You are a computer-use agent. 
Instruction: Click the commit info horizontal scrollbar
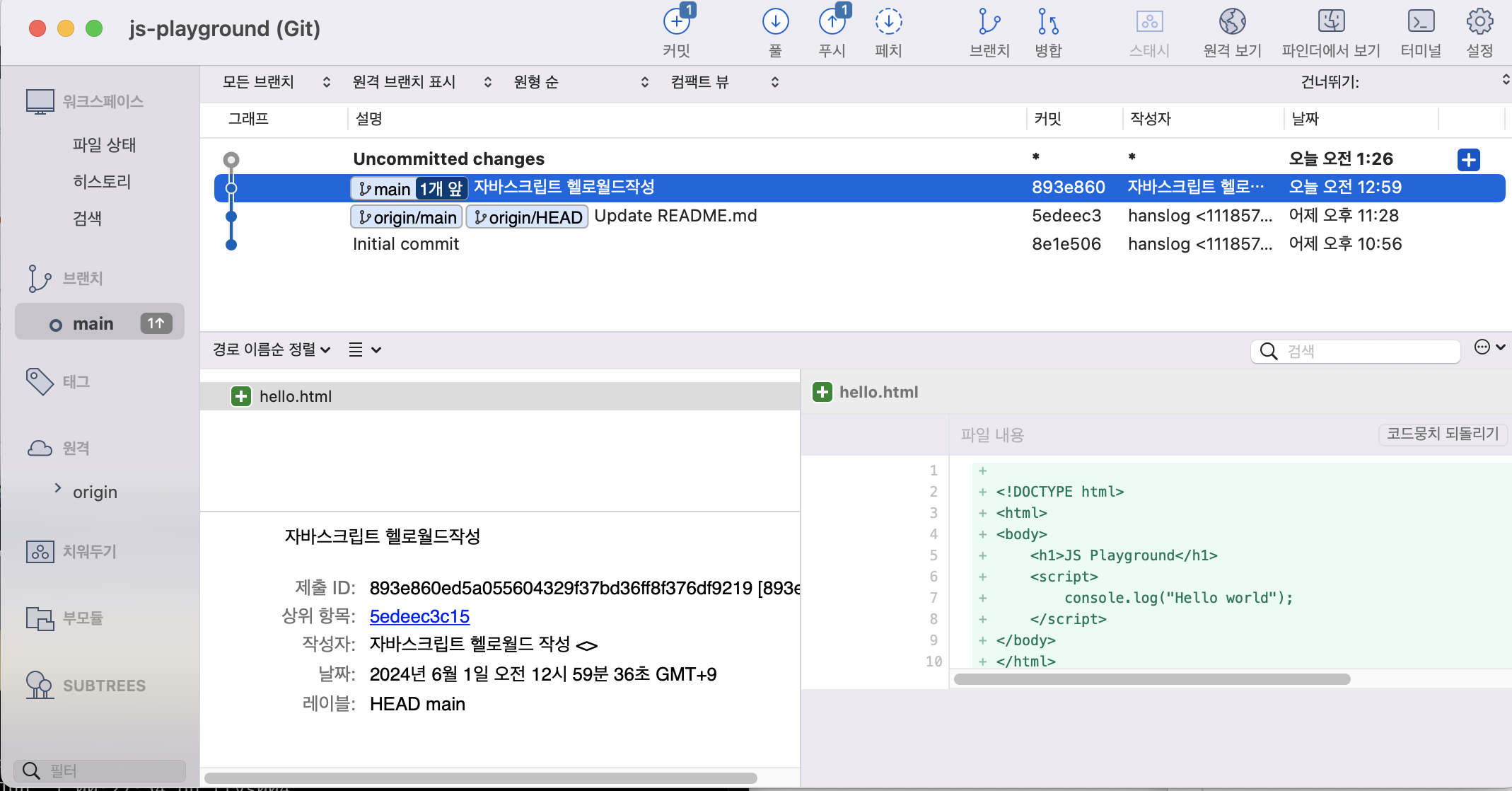(x=481, y=778)
